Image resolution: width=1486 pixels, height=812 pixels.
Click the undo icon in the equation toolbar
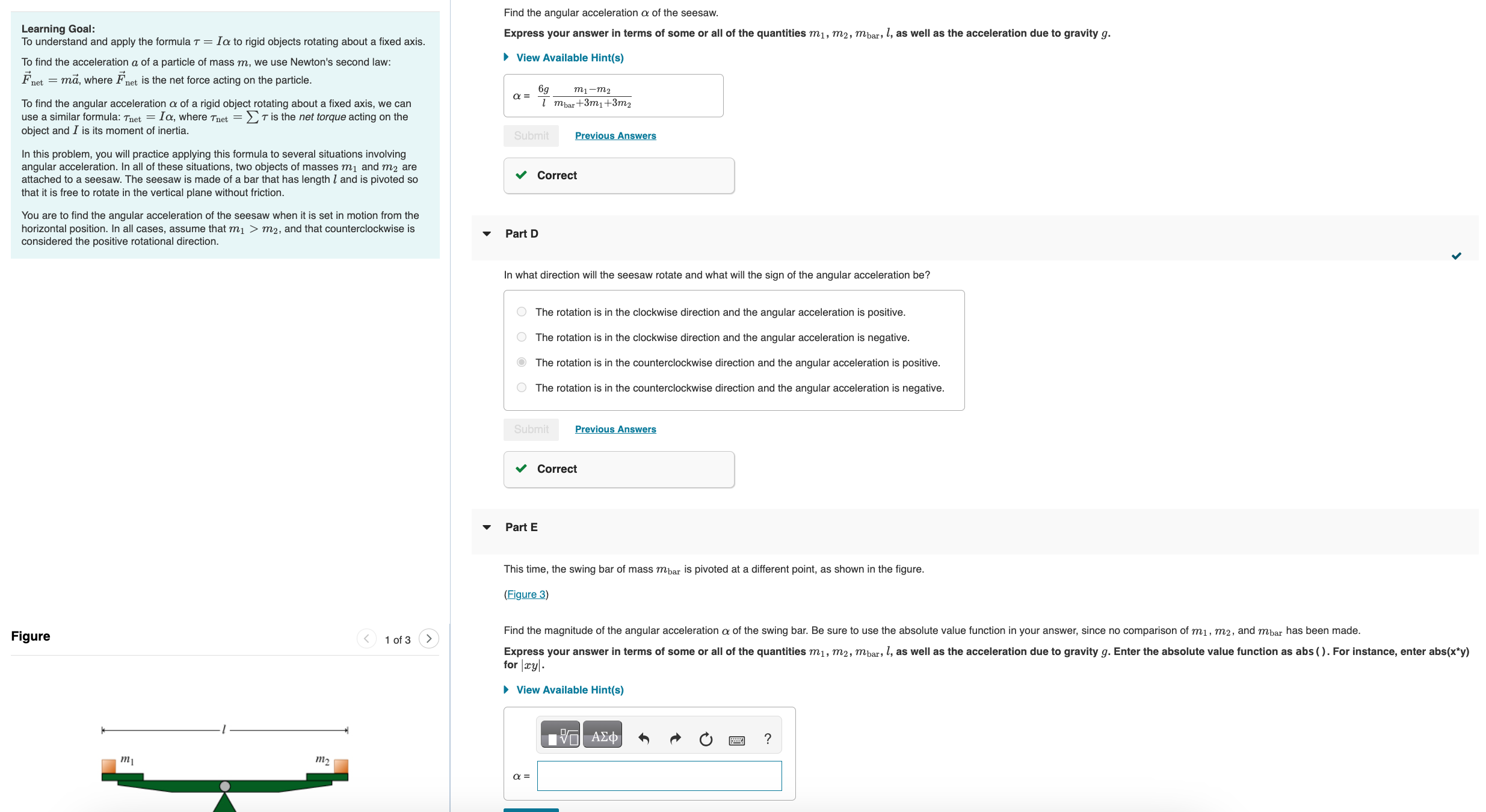pyautogui.click(x=644, y=739)
